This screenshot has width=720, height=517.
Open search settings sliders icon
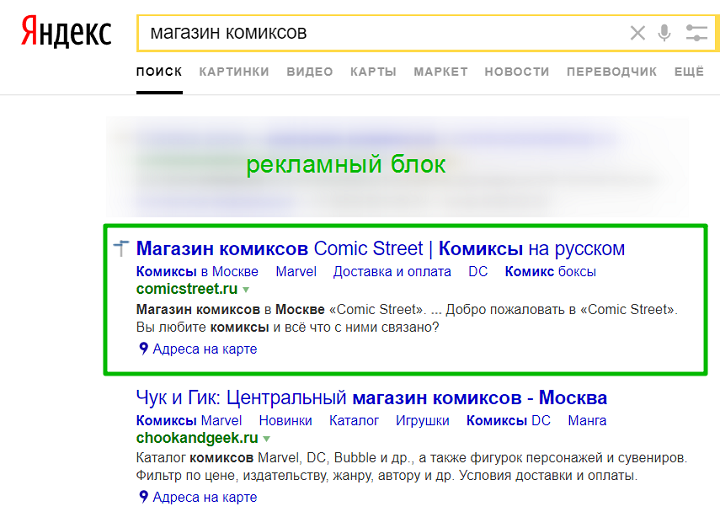pos(696,33)
